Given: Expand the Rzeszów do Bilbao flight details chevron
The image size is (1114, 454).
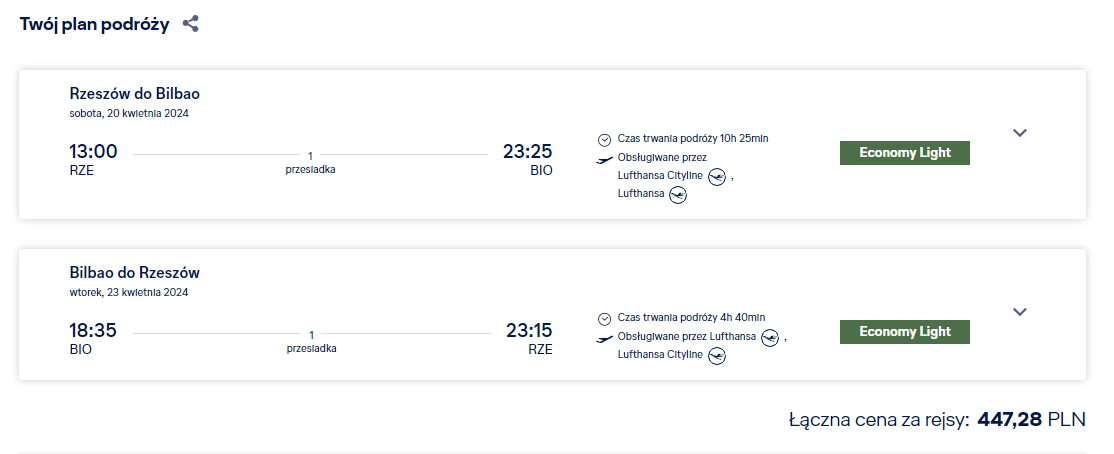Looking at the screenshot, I should pyautogui.click(x=1020, y=133).
